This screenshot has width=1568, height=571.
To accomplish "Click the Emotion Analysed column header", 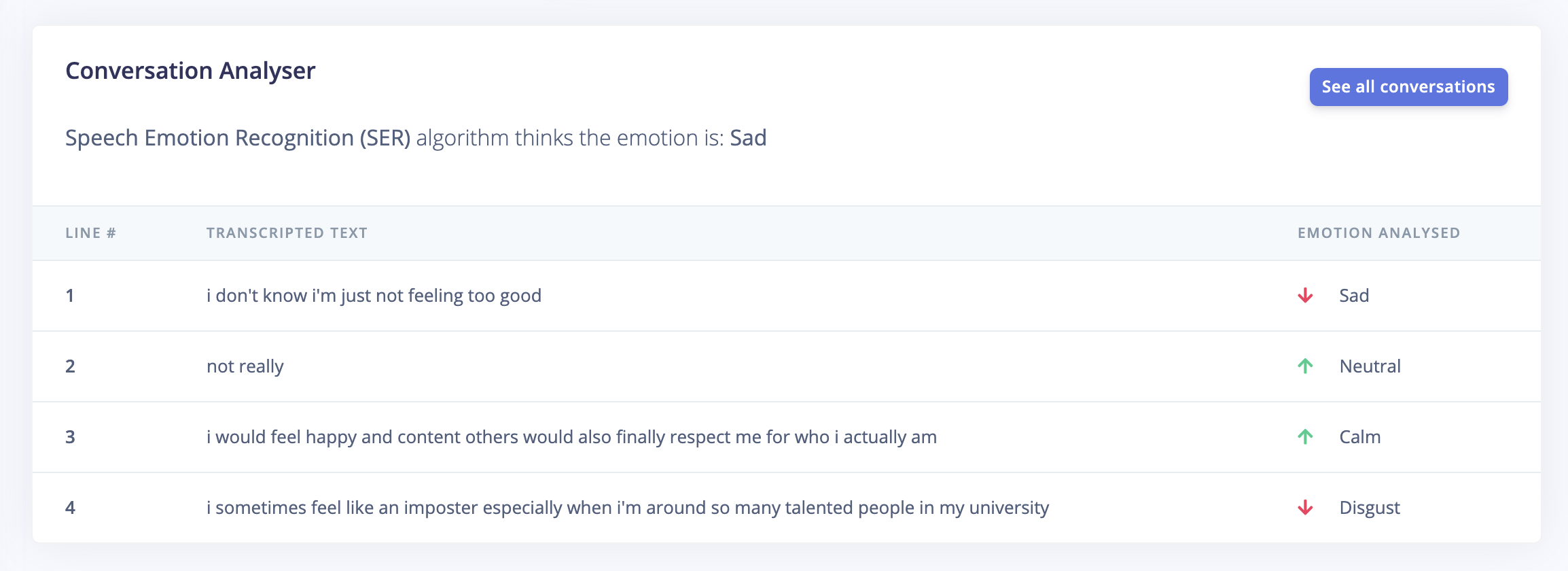I will (x=1378, y=233).
